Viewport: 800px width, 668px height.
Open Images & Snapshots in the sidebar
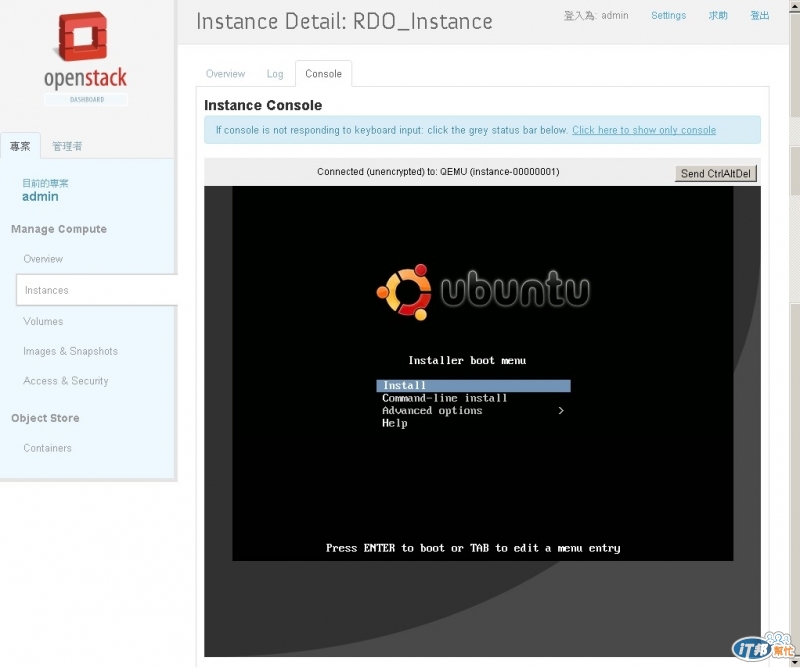pos(70,351)
